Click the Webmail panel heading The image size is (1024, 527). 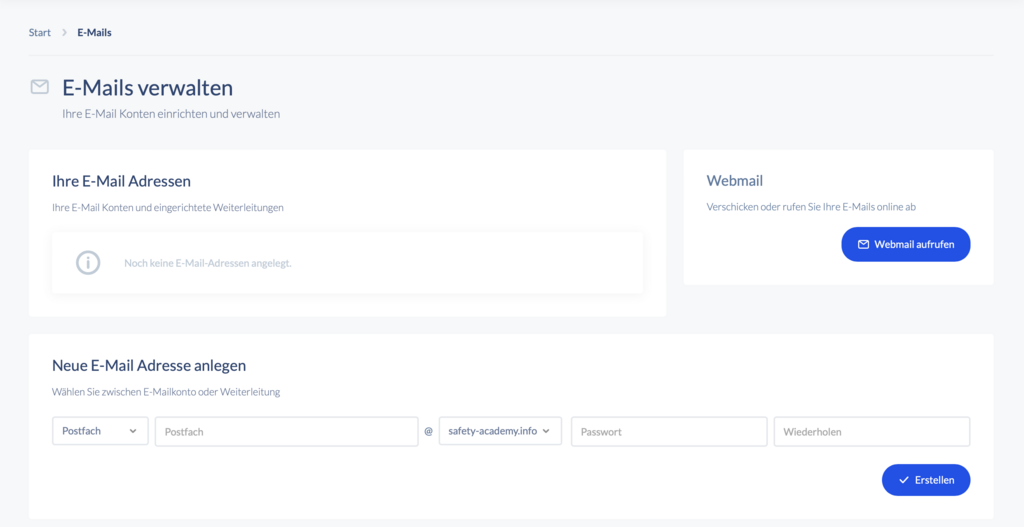tap(734, 181)
